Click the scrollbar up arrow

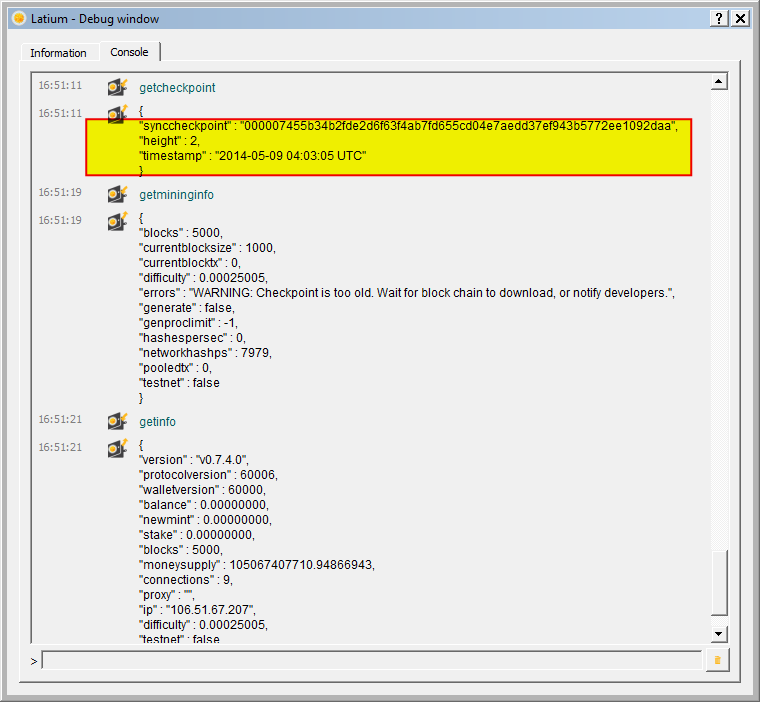click(719, 81)
